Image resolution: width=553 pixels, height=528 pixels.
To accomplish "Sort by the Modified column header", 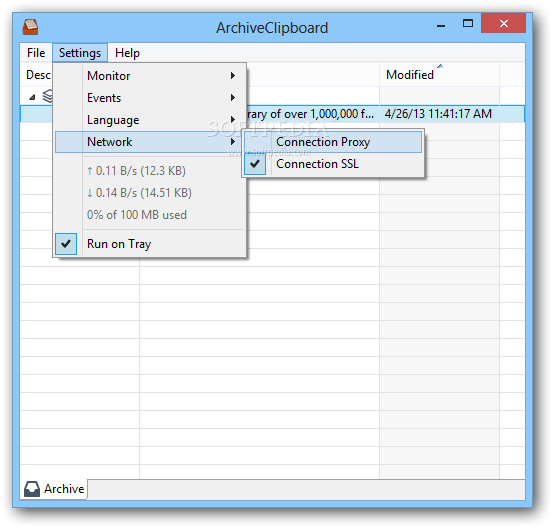I will tap(439, 75).
